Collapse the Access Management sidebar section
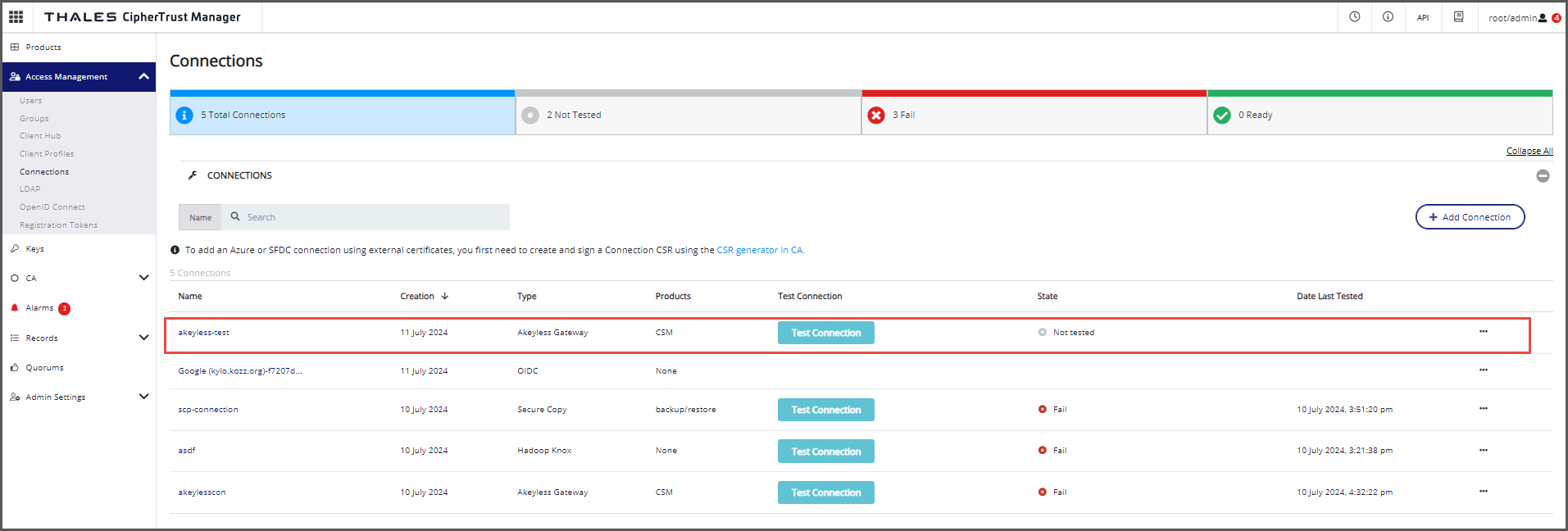The height and width of the screenshot is (531, 1568). [143, 76]
